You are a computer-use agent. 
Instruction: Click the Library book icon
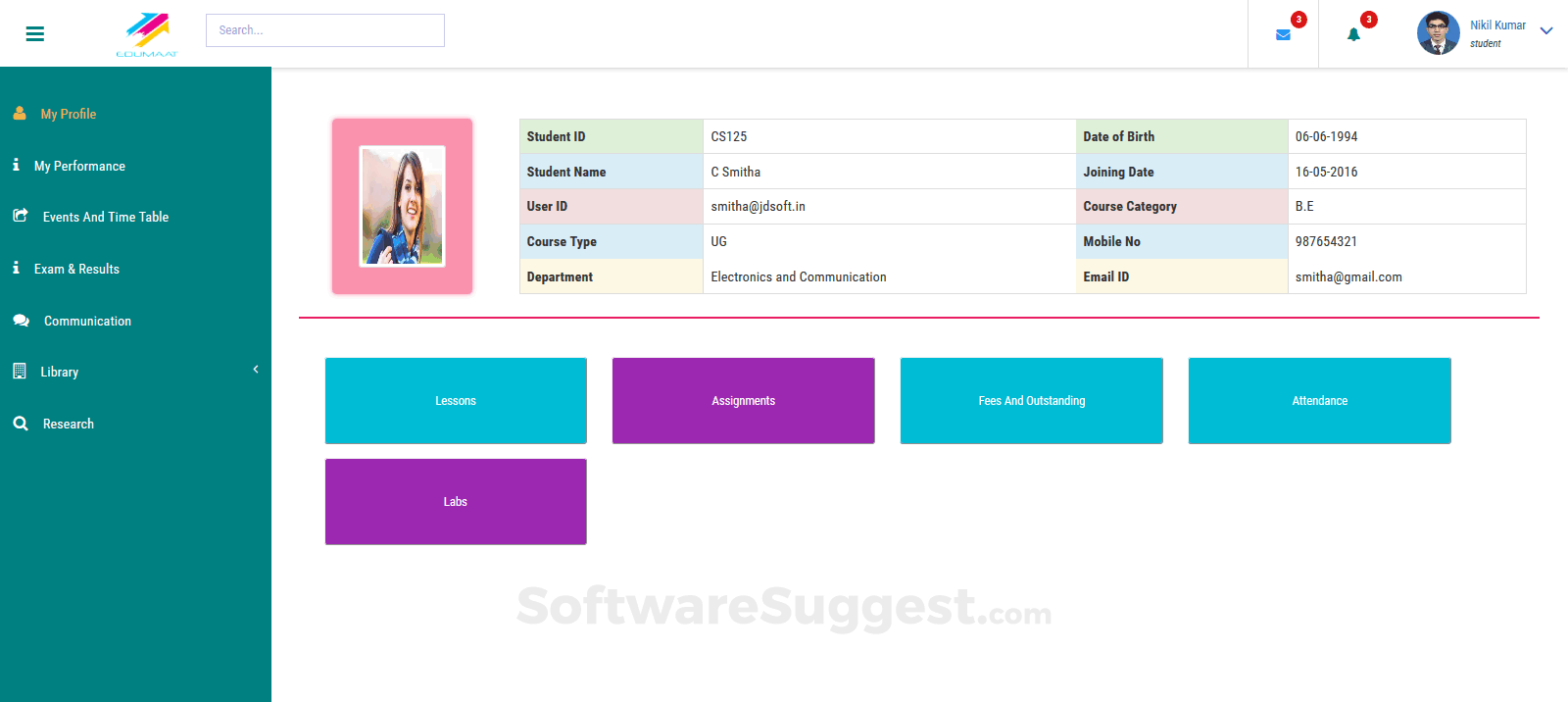coord(20,372)
